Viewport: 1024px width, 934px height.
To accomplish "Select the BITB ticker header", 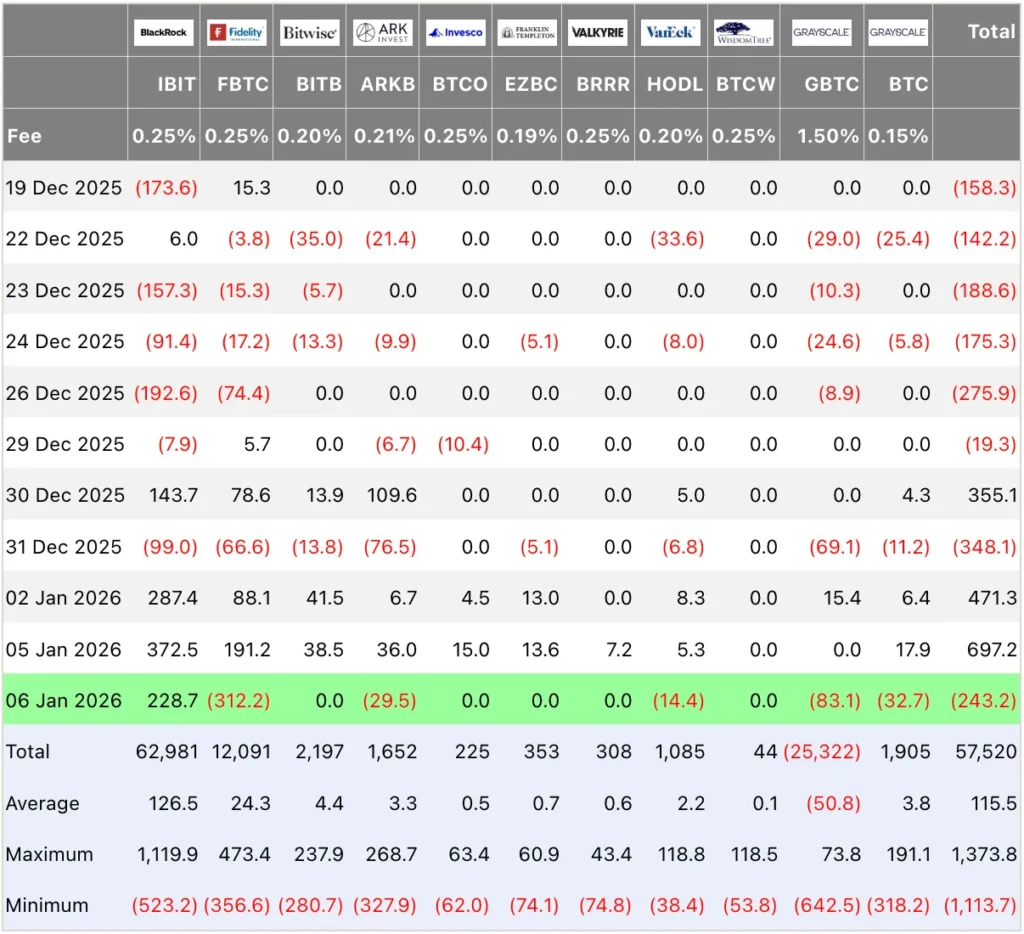I will click(319, 84).
